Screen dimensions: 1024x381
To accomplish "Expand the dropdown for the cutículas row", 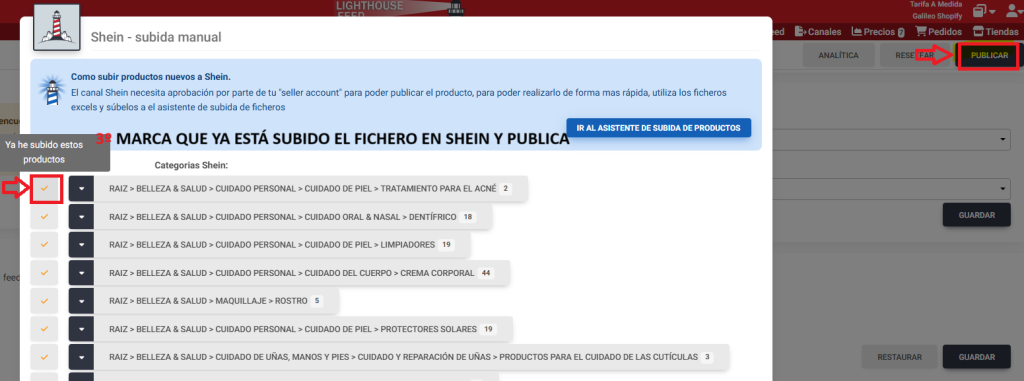I will pos(82,357).
